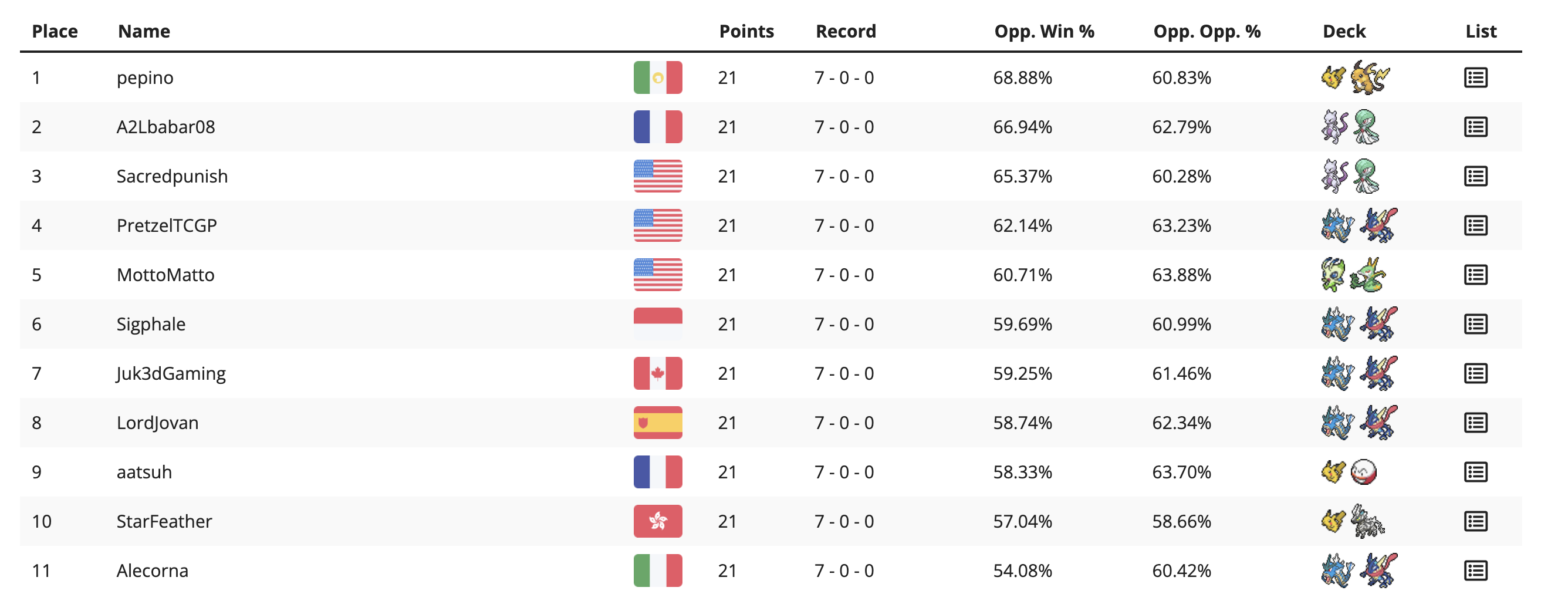Image resolution: width=1568 pixels, height=594 pixels.
Task: Click the Canada flag beside Juk3dGaming
Action: 657,373
